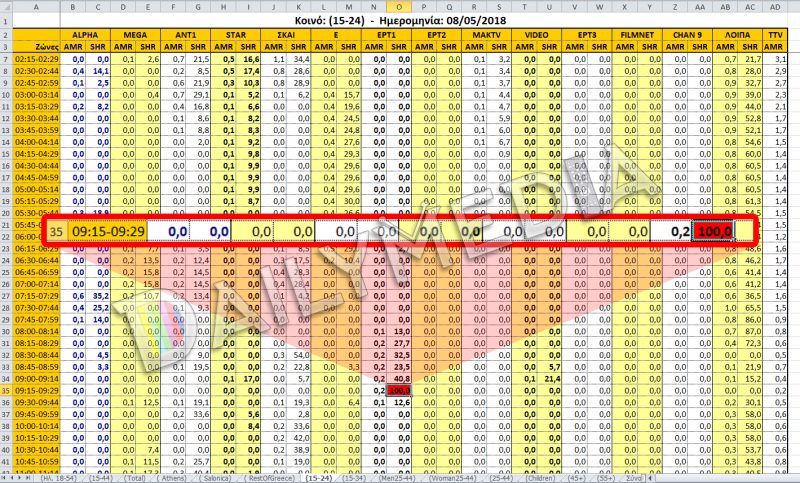Click the MAKTV channel header cell

(486, 35)
